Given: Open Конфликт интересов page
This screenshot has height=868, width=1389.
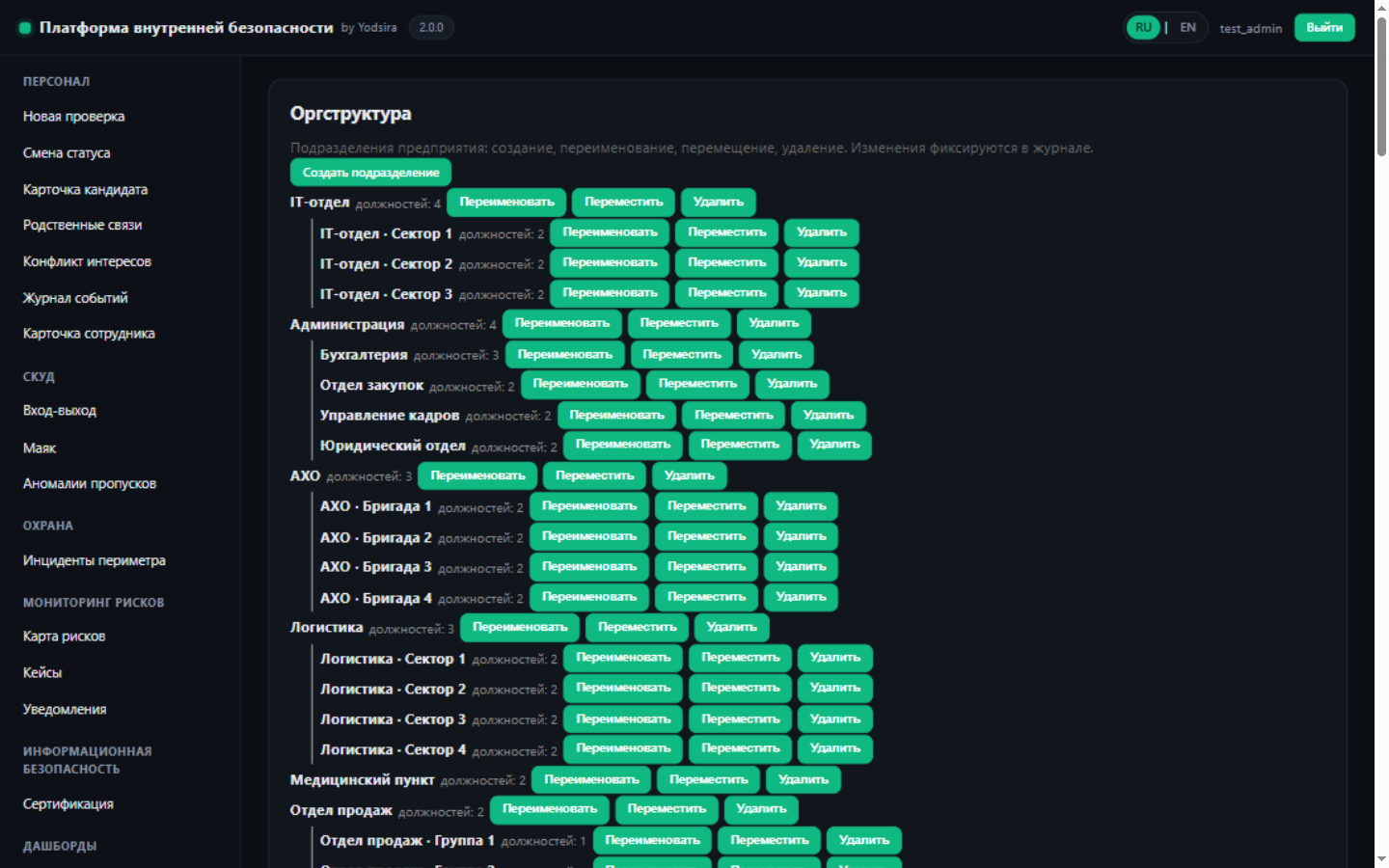Looking at the screenshot, I should coord(87,261).
